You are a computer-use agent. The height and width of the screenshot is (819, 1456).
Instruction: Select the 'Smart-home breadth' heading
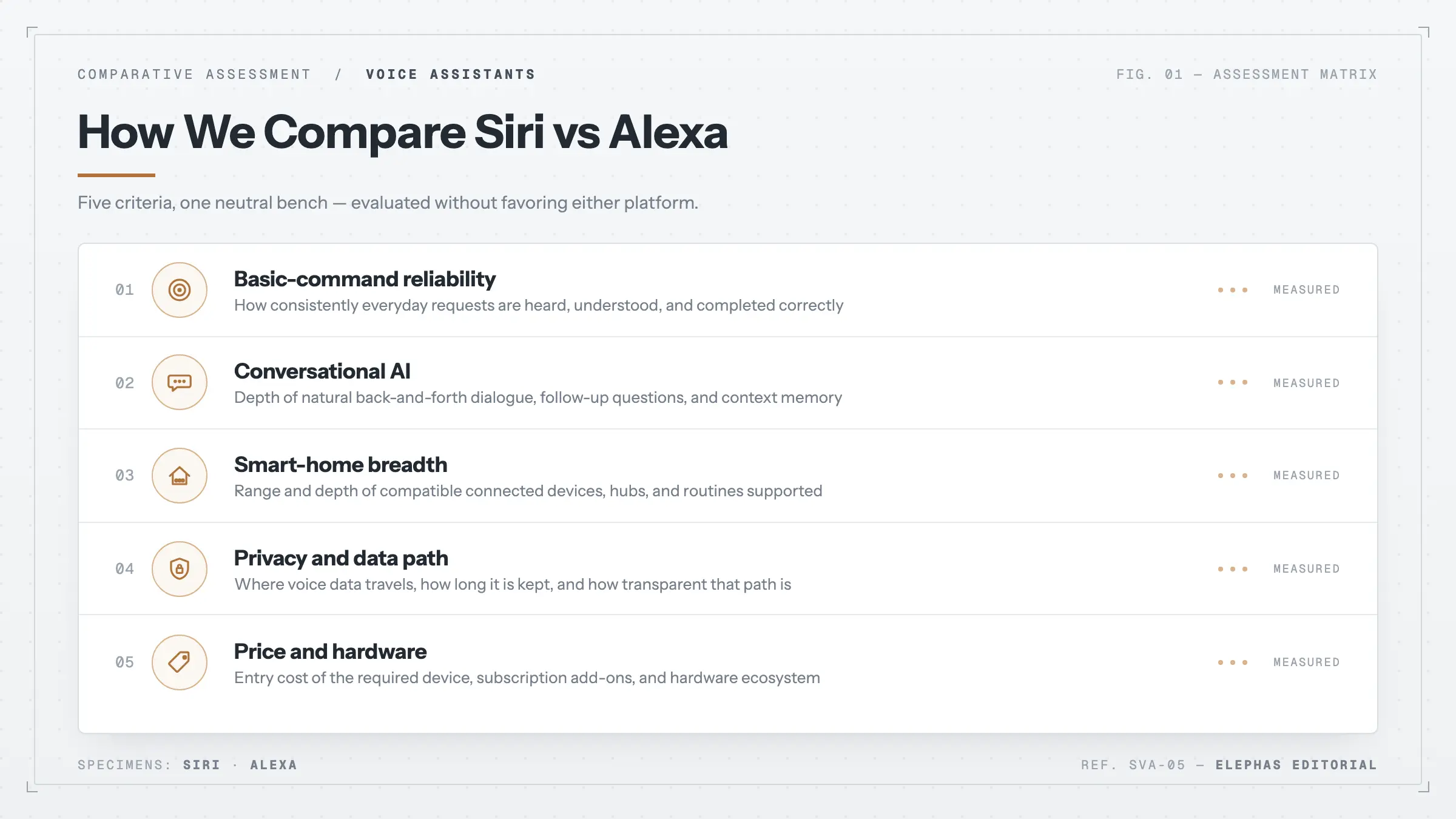340,465
